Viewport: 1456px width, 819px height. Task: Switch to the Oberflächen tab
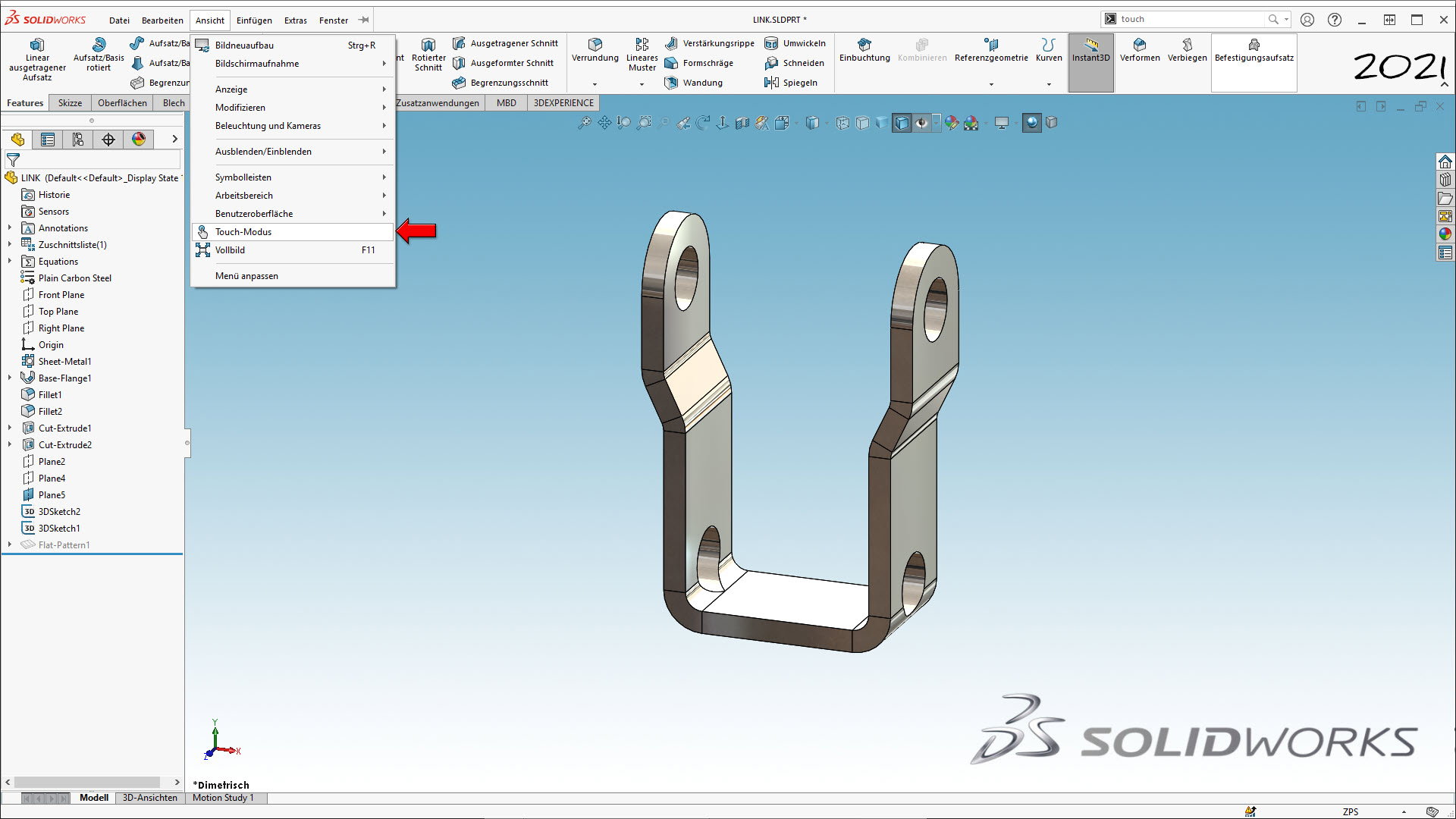(122, 103)
